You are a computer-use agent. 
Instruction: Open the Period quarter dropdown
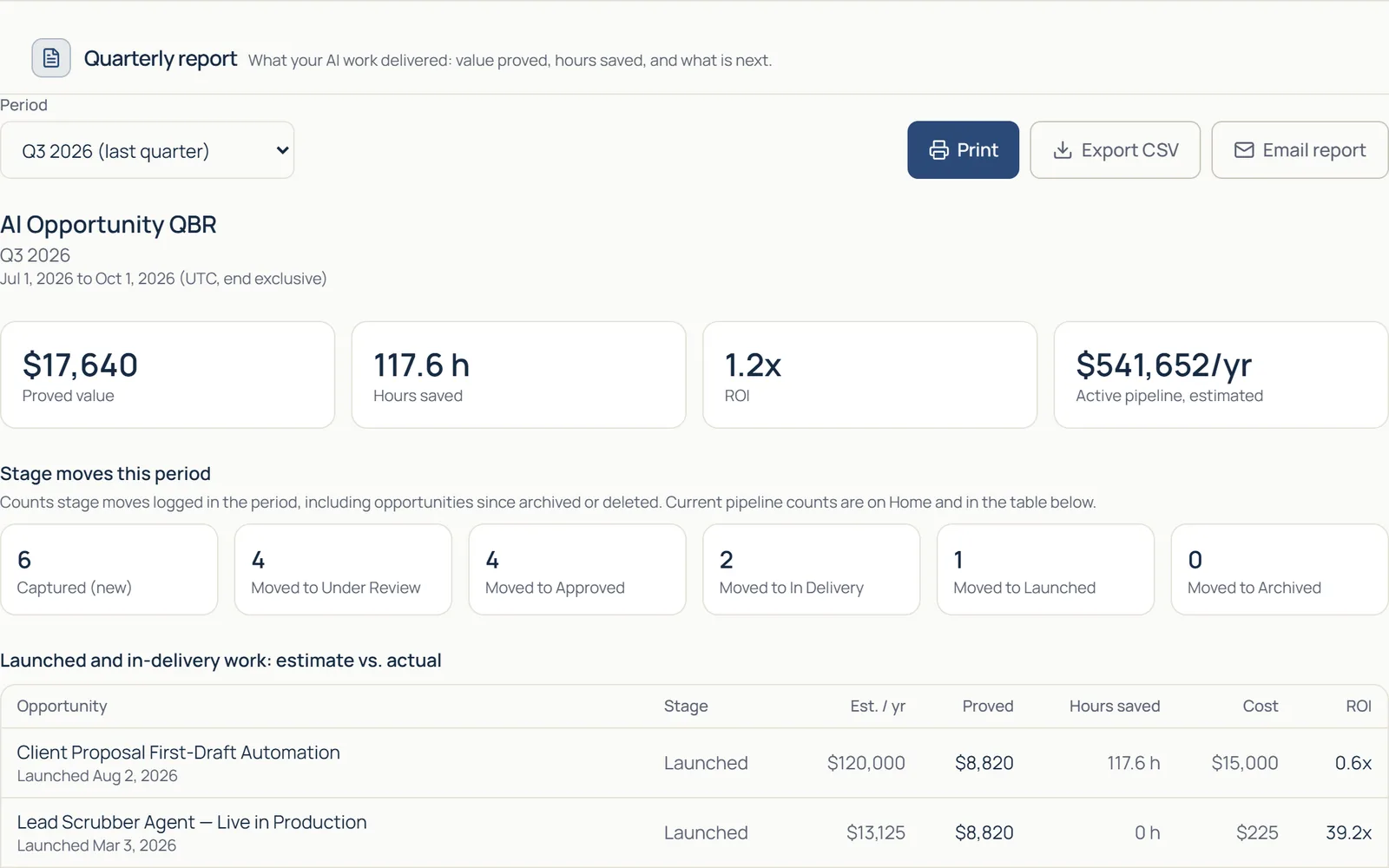[148, 150]
